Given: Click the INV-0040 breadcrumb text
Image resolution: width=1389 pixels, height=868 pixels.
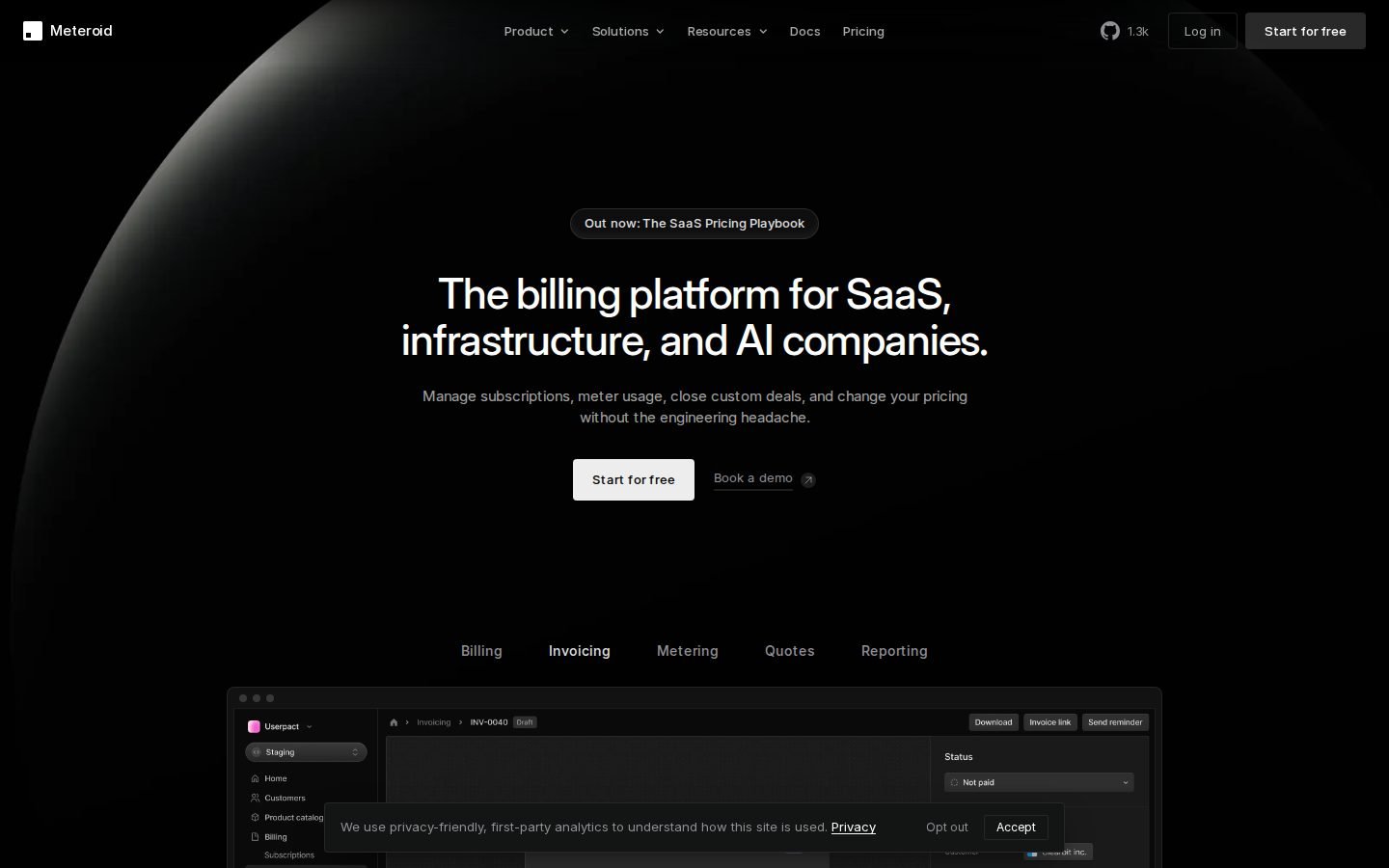Looking at the screenshot, I should (489, 722).
